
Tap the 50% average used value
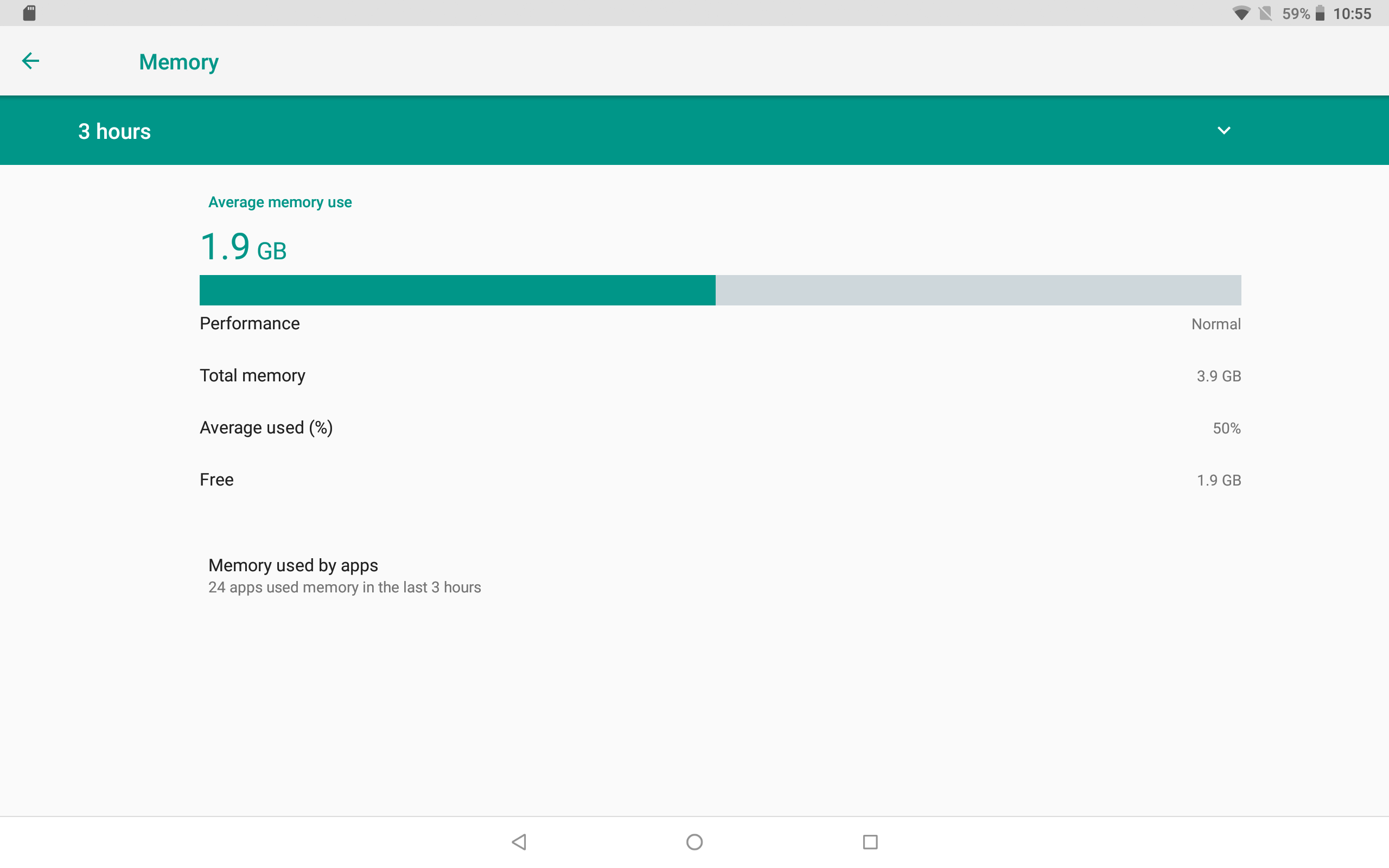click(1227, 428)
